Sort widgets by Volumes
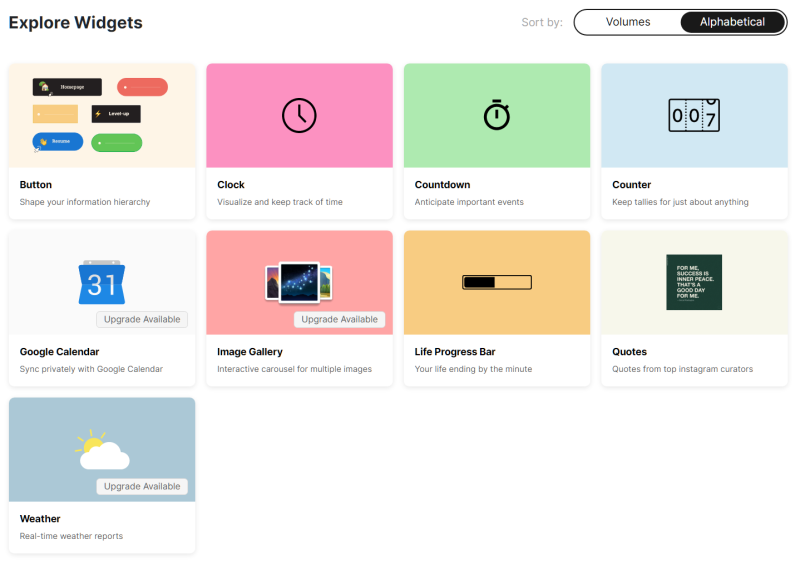Screen dimensions: 800x564 (628, 22)
